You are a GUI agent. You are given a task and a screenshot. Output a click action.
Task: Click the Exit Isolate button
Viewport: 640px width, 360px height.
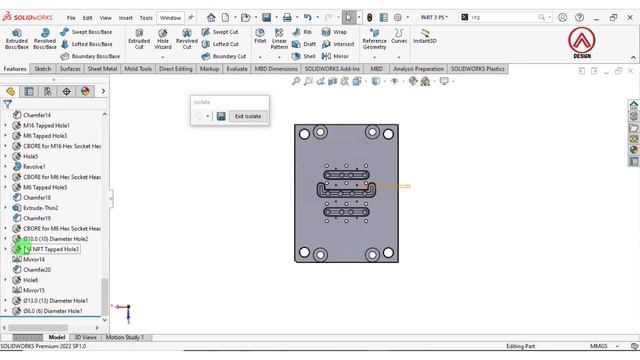(248, 116)
